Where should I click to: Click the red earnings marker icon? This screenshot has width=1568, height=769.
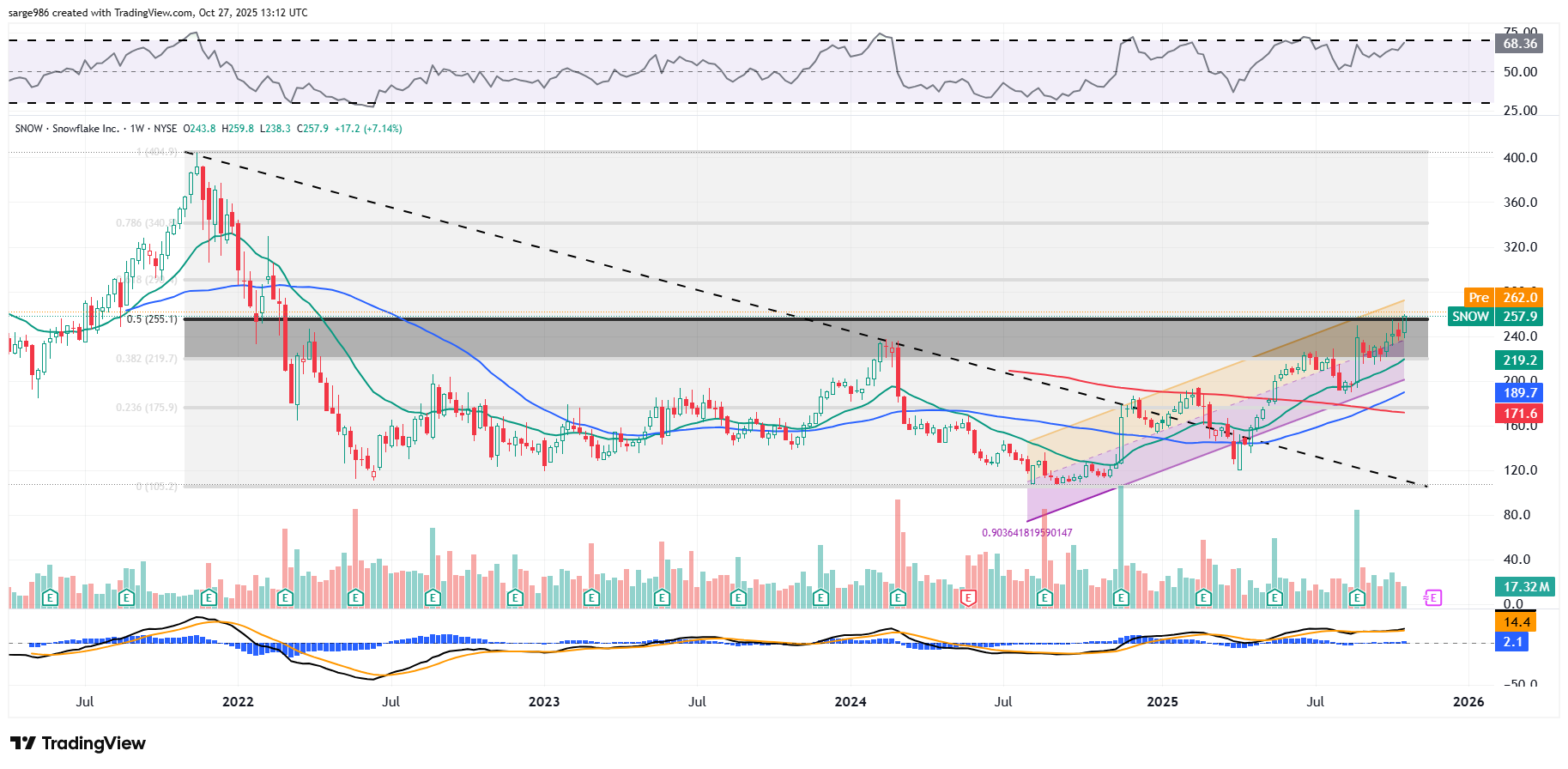pos(968,597)
